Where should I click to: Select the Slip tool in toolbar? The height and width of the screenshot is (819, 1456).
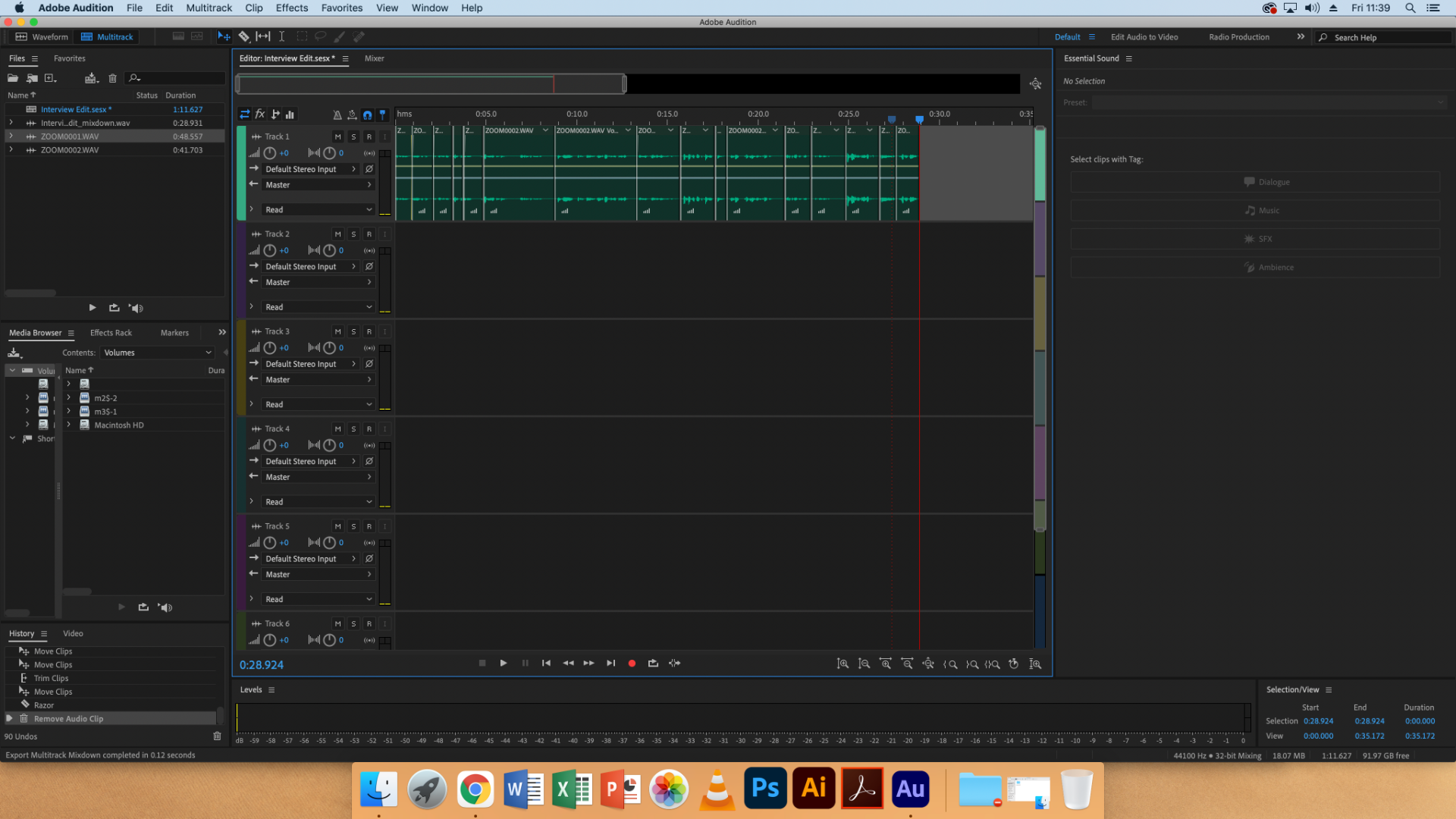262,36
